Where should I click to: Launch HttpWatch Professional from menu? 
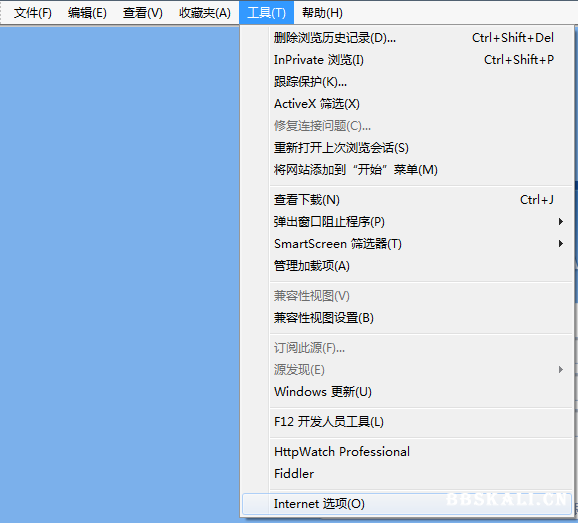pos(407,452)
